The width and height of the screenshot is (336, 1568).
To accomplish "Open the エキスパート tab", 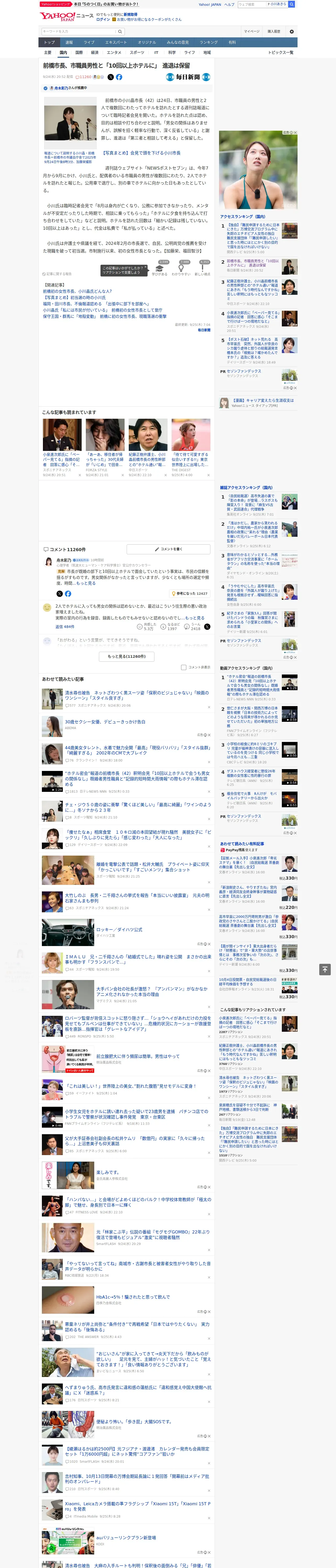I will [116, 43].
